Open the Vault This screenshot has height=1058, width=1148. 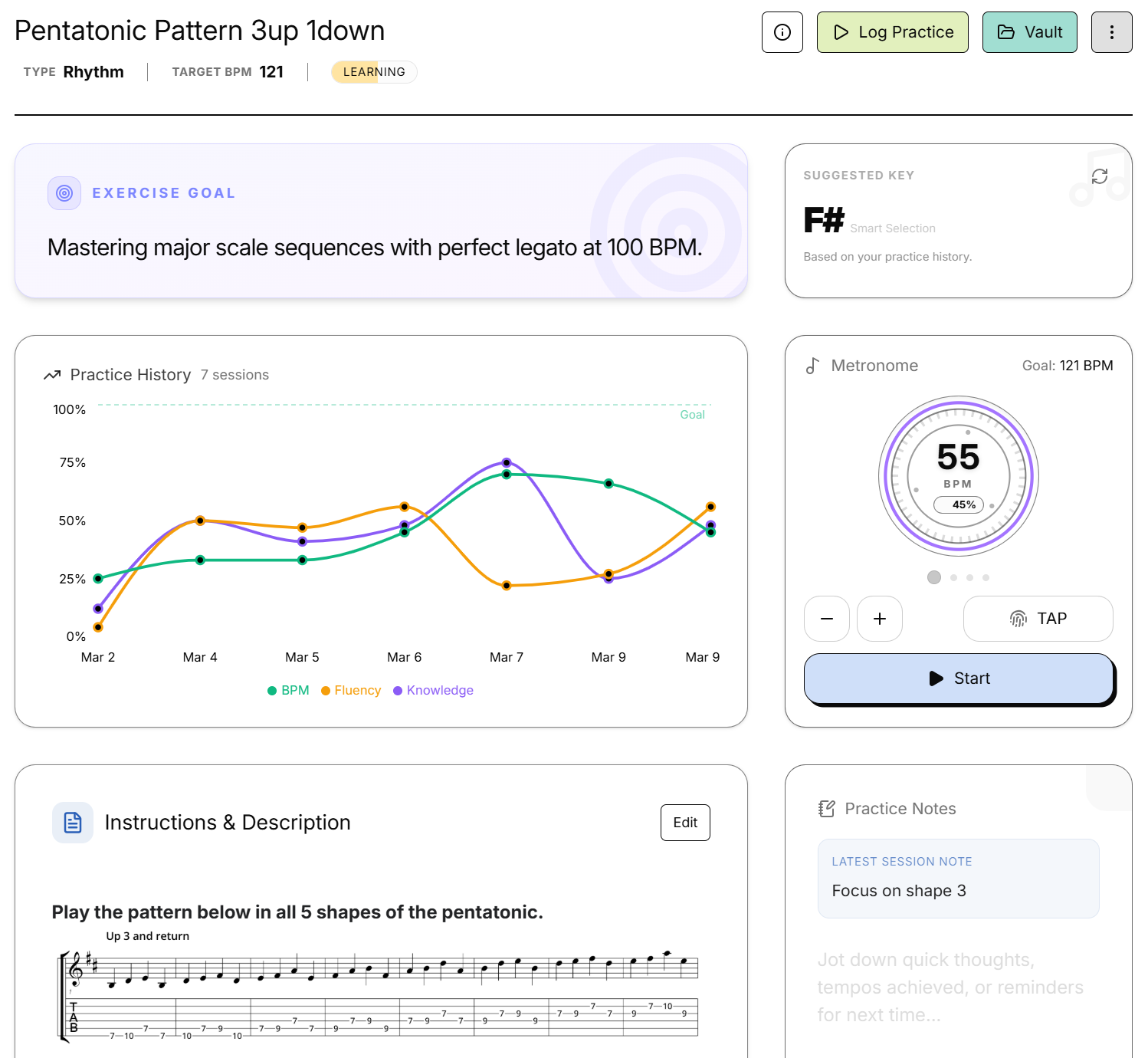pyautogui.click(x=1029, y=32)
